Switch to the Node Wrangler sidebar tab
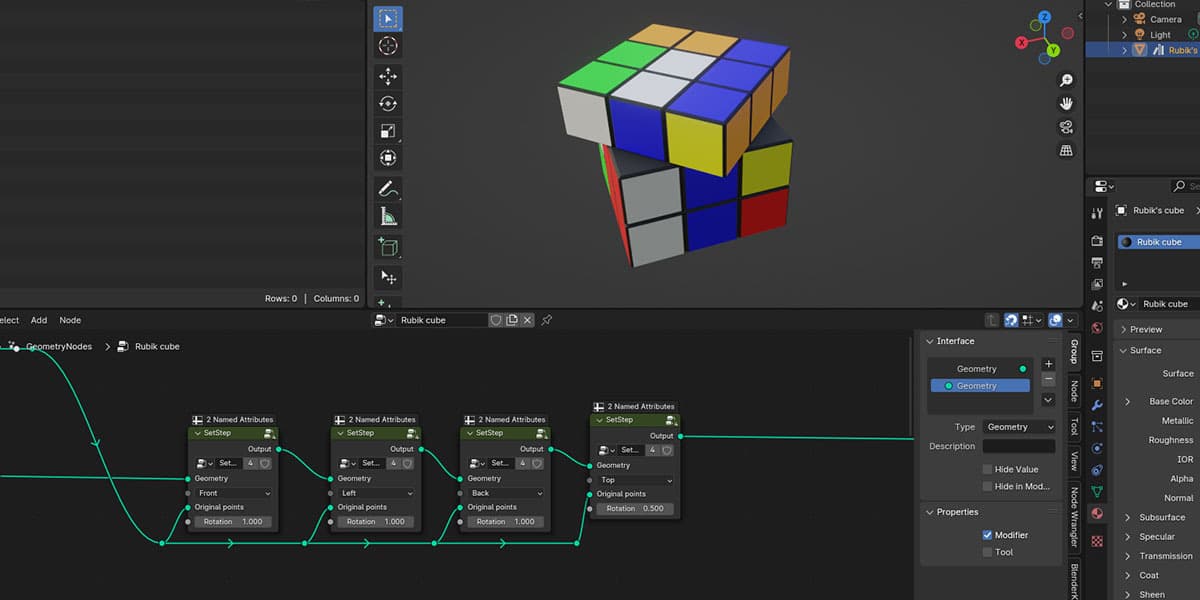Screen dimensions: 1200x600 tap(1075, 519)
